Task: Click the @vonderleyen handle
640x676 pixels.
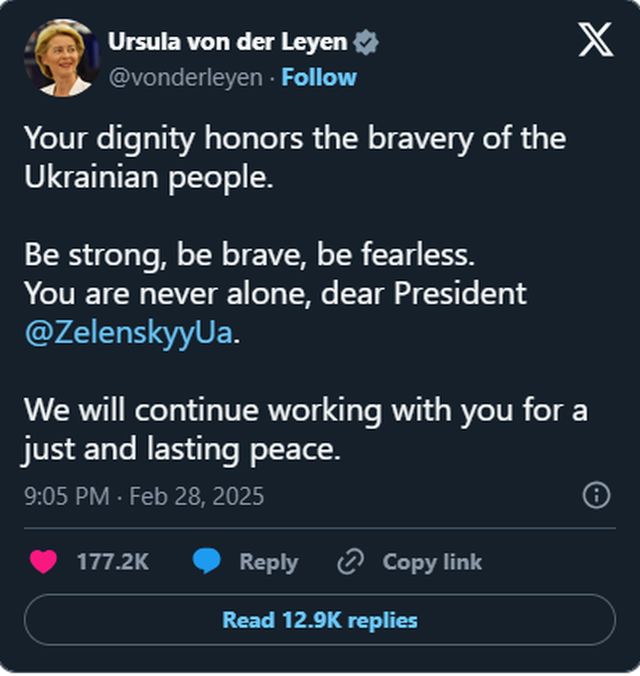Action: point(186,77)
